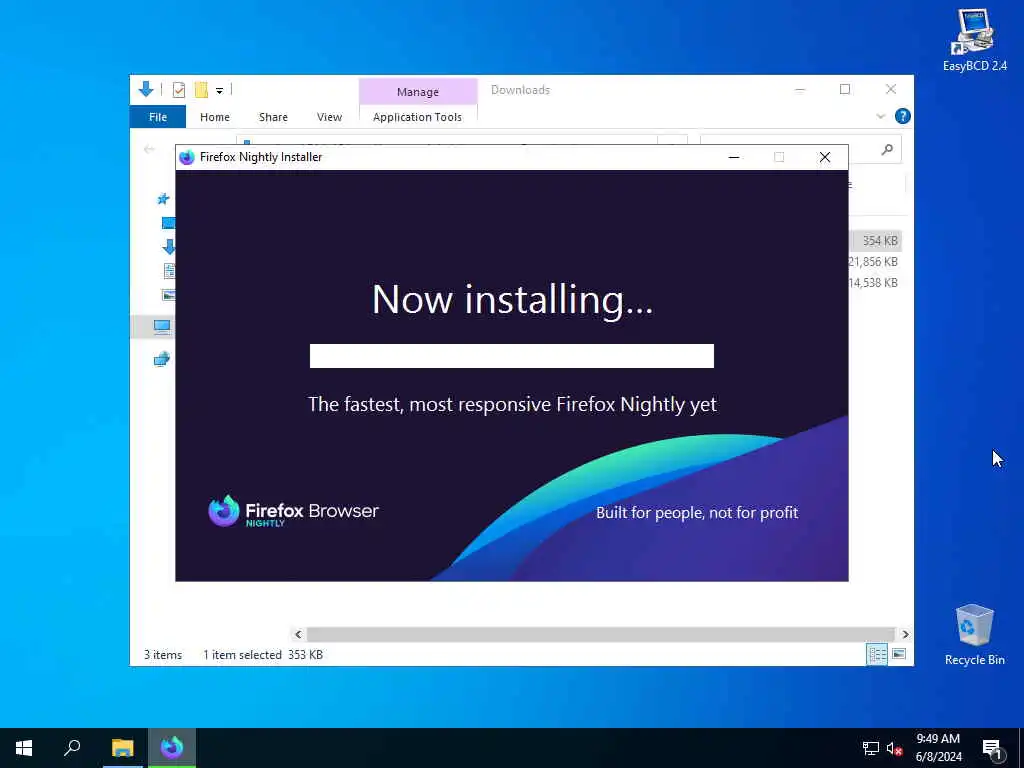This screenshot has width=1024, height=768.
Task: Click the Explorer back arrow
Action: 149,150
